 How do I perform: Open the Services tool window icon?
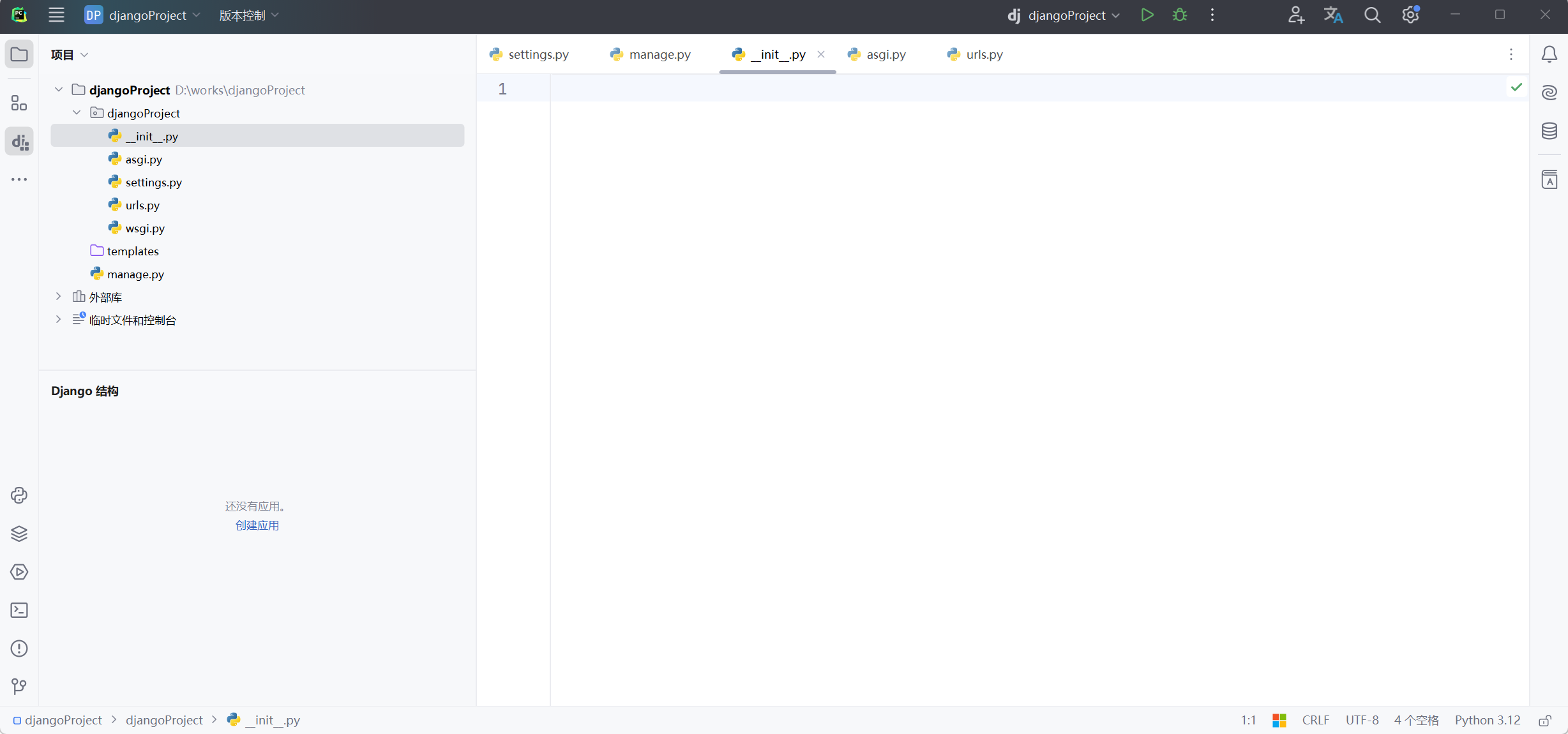pos(19,572)
